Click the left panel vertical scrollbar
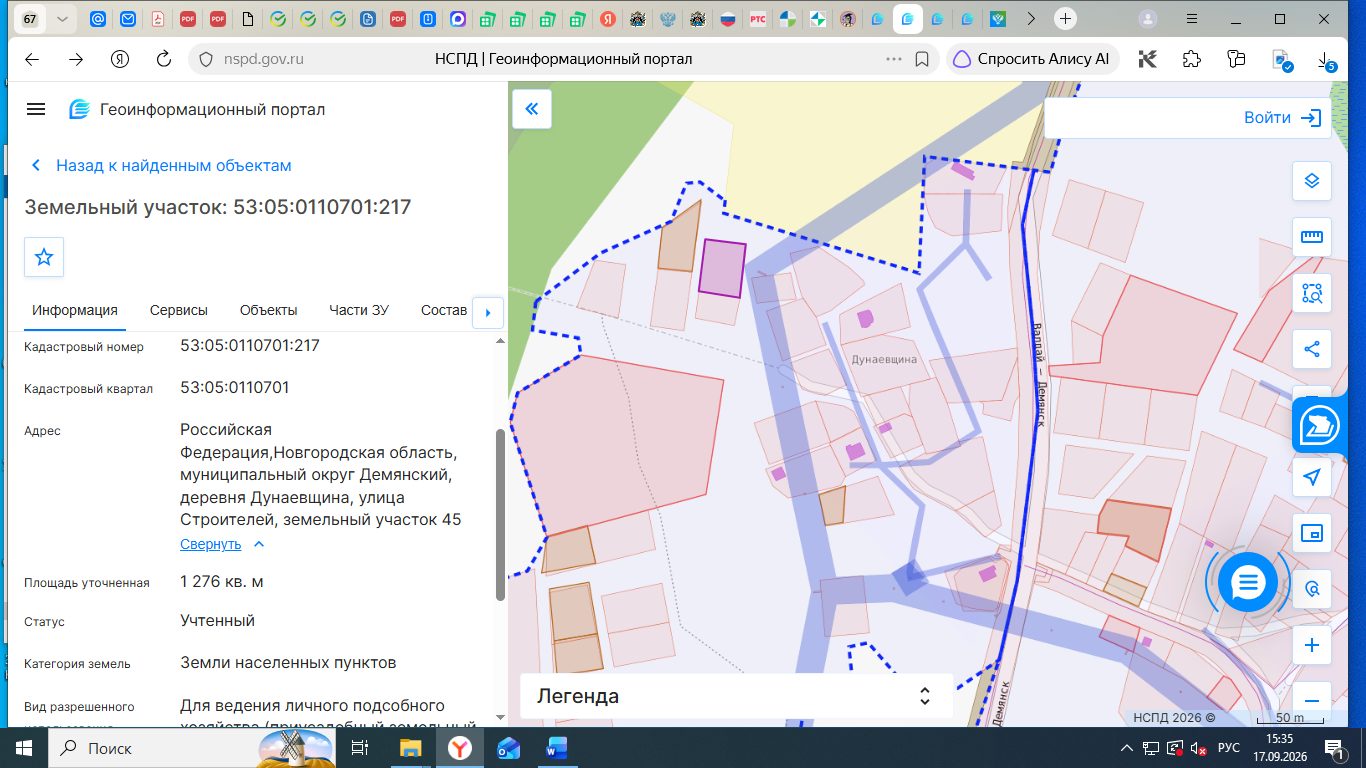 click(x=500, y=515)
